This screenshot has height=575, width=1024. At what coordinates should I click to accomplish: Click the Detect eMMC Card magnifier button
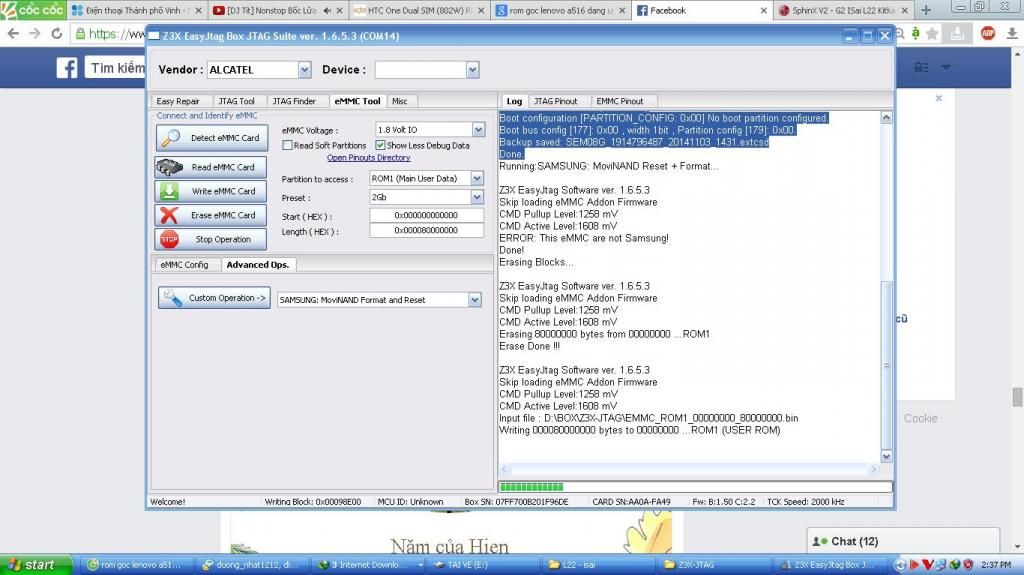[x=212, y=138]
